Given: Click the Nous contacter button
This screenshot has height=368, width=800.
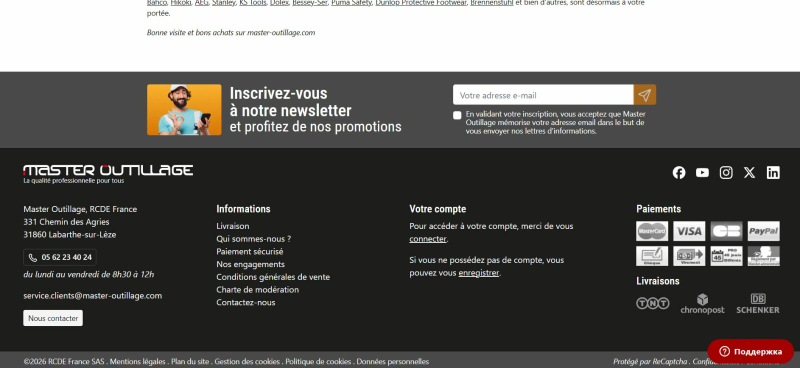Looking at the screenshot, I should pyautogui.click(x=53, y=318).
